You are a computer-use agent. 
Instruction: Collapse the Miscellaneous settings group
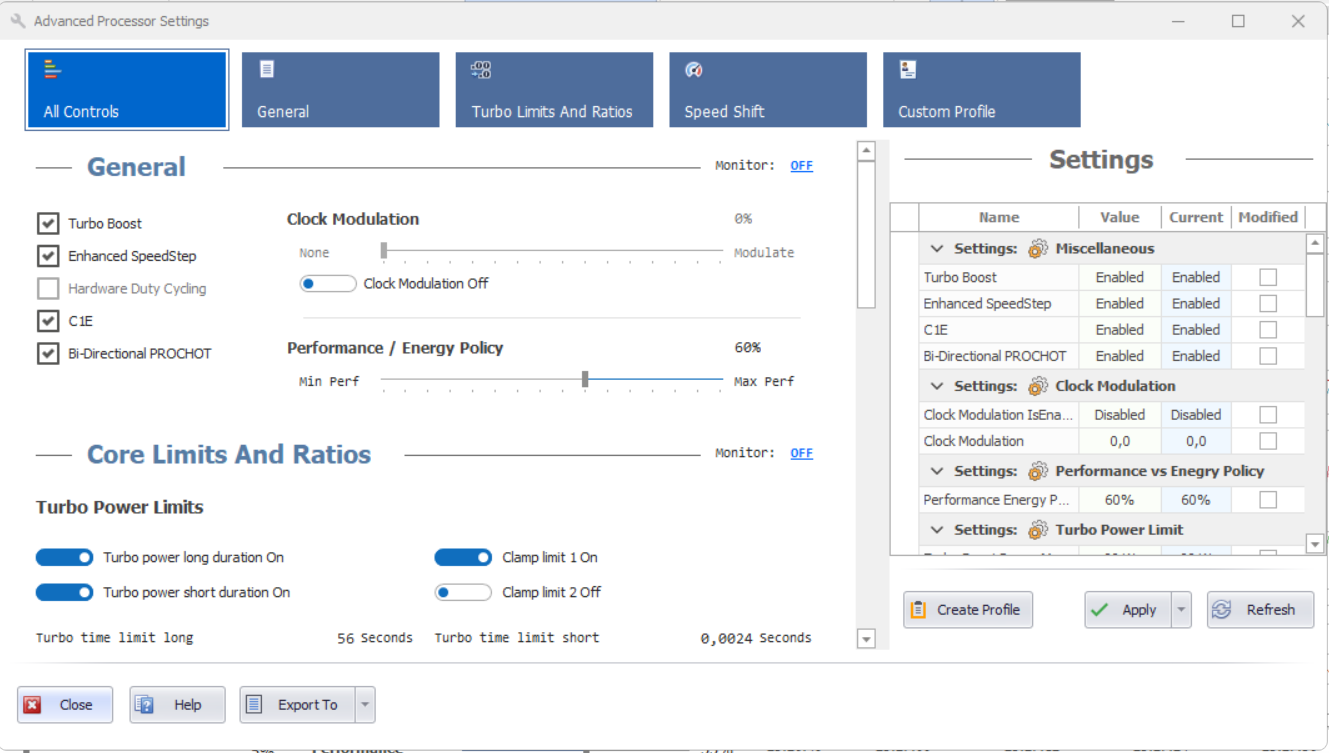[937, 248]
